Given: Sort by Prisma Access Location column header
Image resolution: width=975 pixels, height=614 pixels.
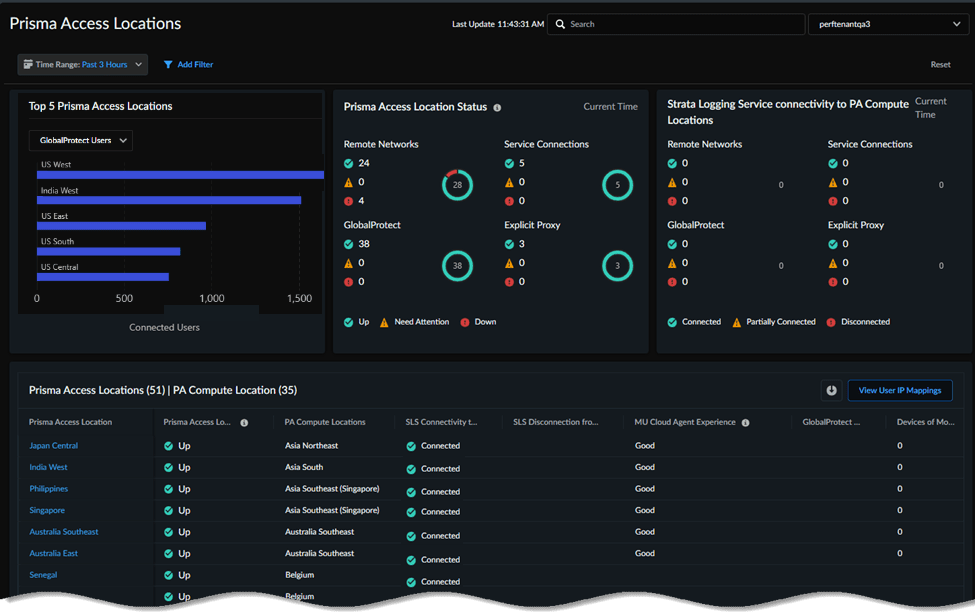Looking at the screenshot, I should click(70, 422).
